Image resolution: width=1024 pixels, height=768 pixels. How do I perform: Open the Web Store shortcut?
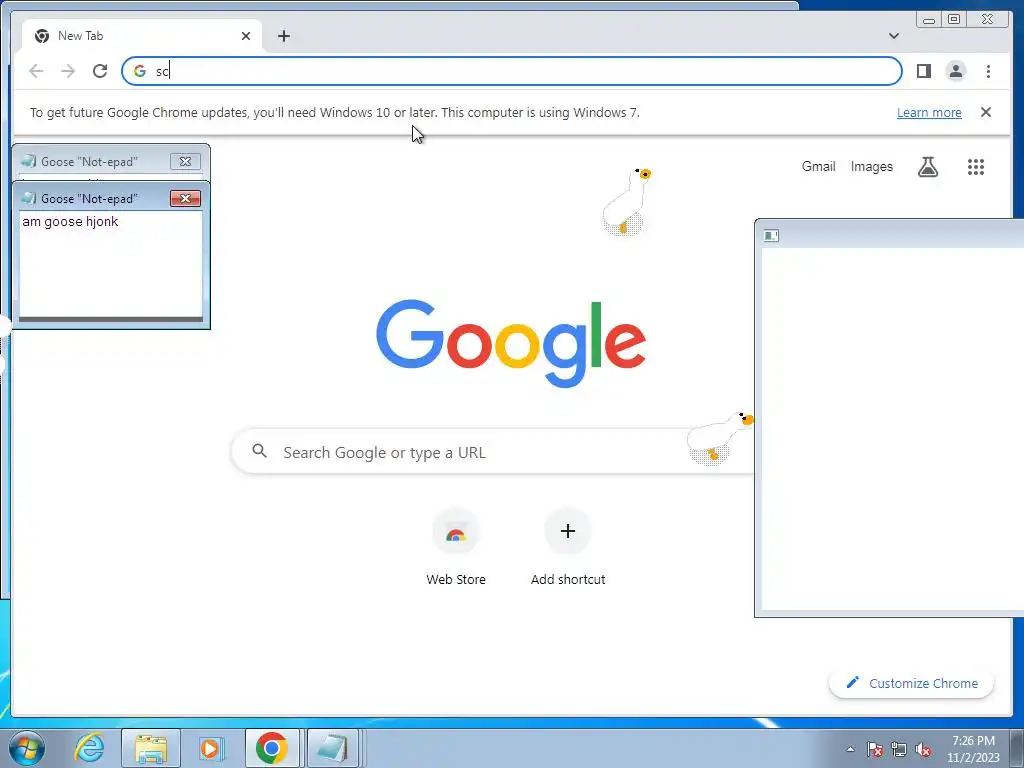[x=456, y=547]
